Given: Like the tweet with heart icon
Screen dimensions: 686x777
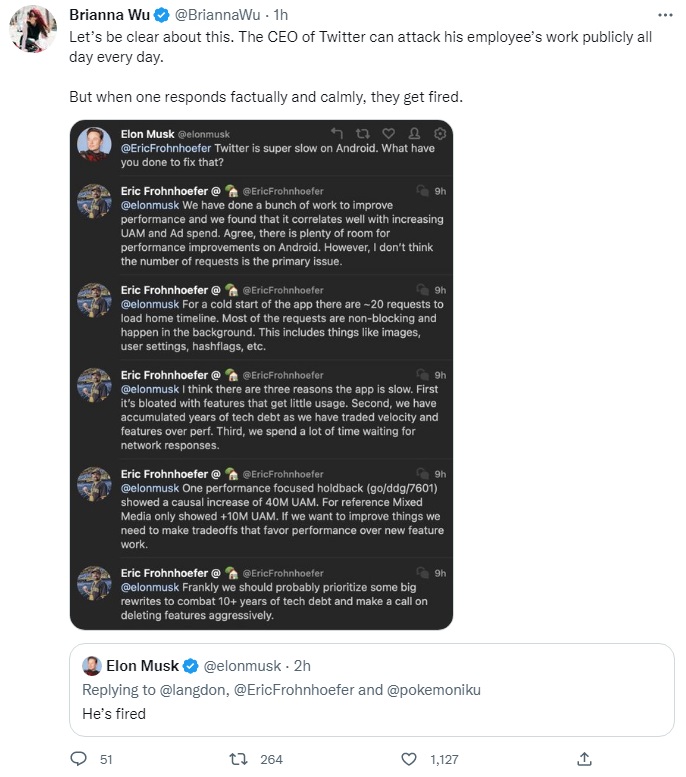Looking at the screenshot, I should click(x=408, y=759).
